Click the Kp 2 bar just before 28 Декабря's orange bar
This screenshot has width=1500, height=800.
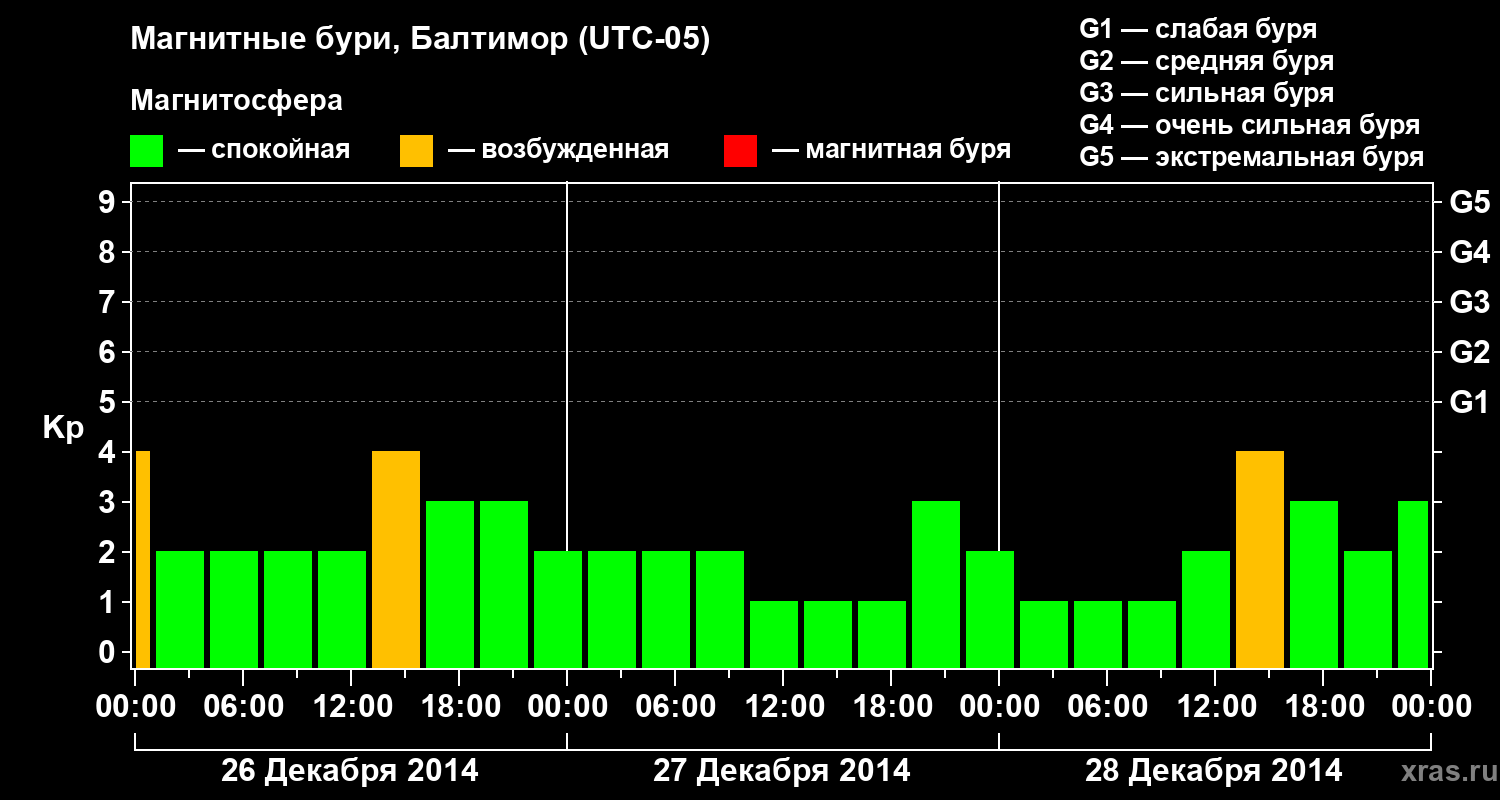click(1206, 610)
